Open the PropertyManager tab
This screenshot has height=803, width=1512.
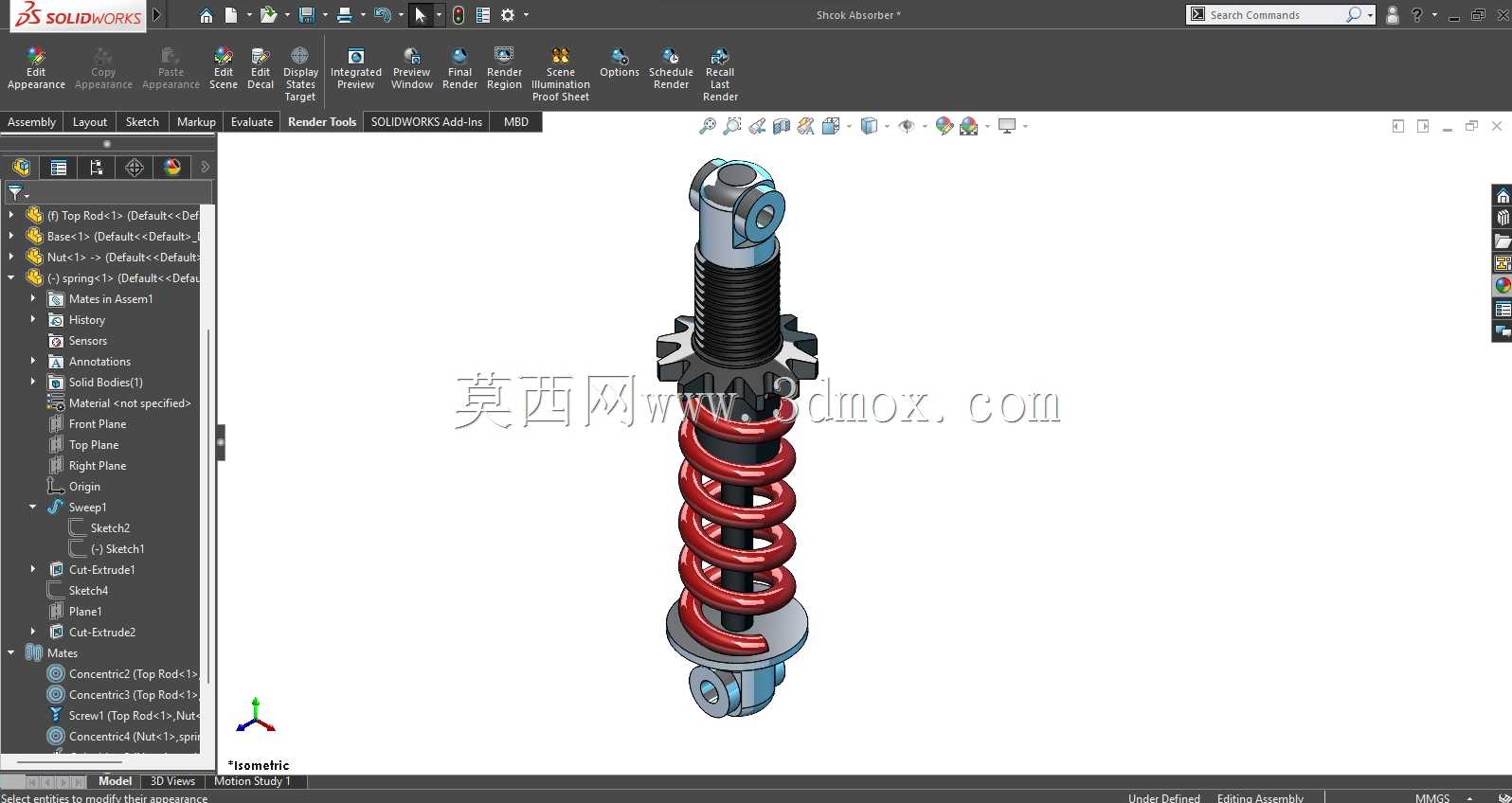click(x=59, y=168)
